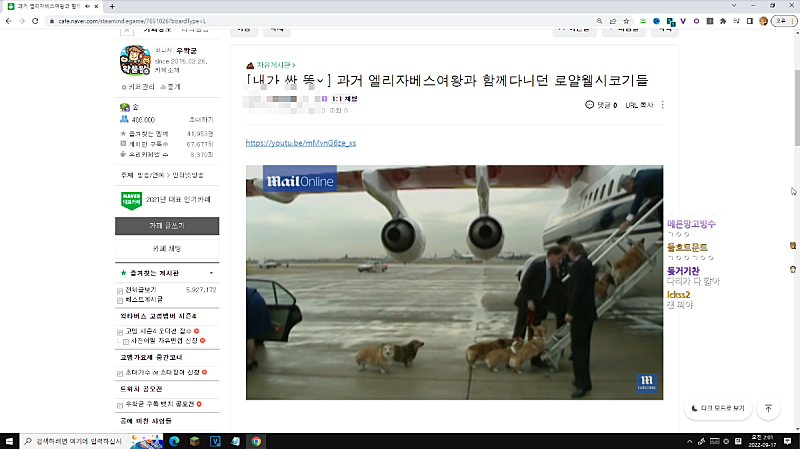
Task: Mute the tab audio indicator
Action: click(x=87, y=6)
